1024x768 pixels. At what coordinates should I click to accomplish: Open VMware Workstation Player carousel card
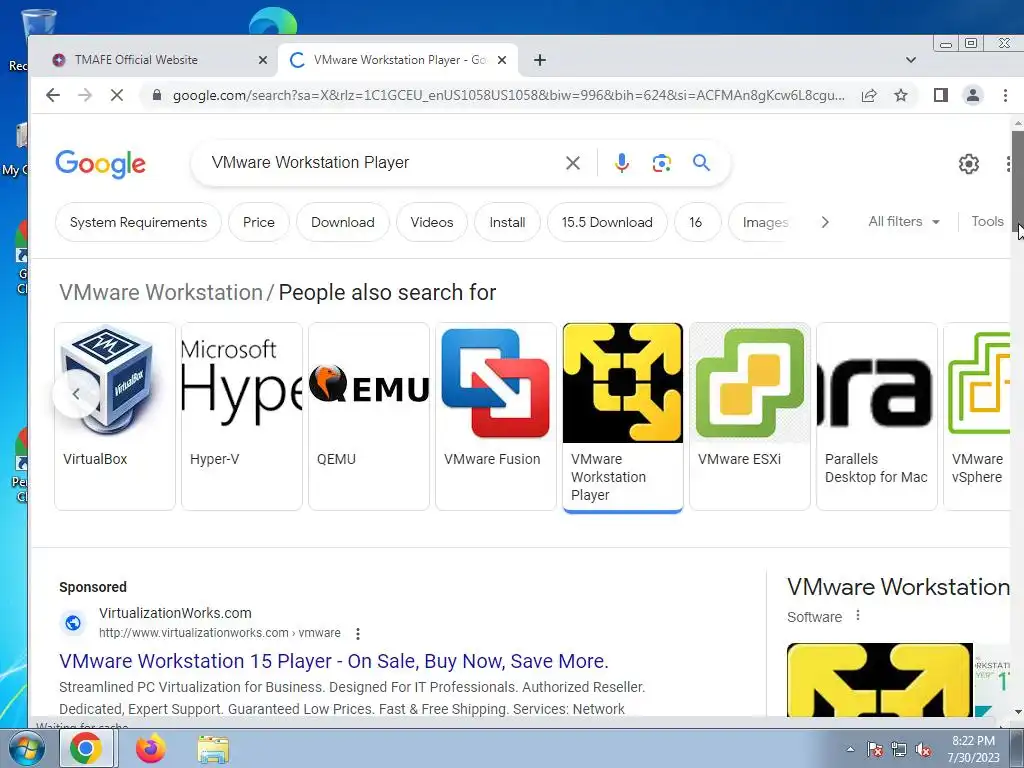623,416
